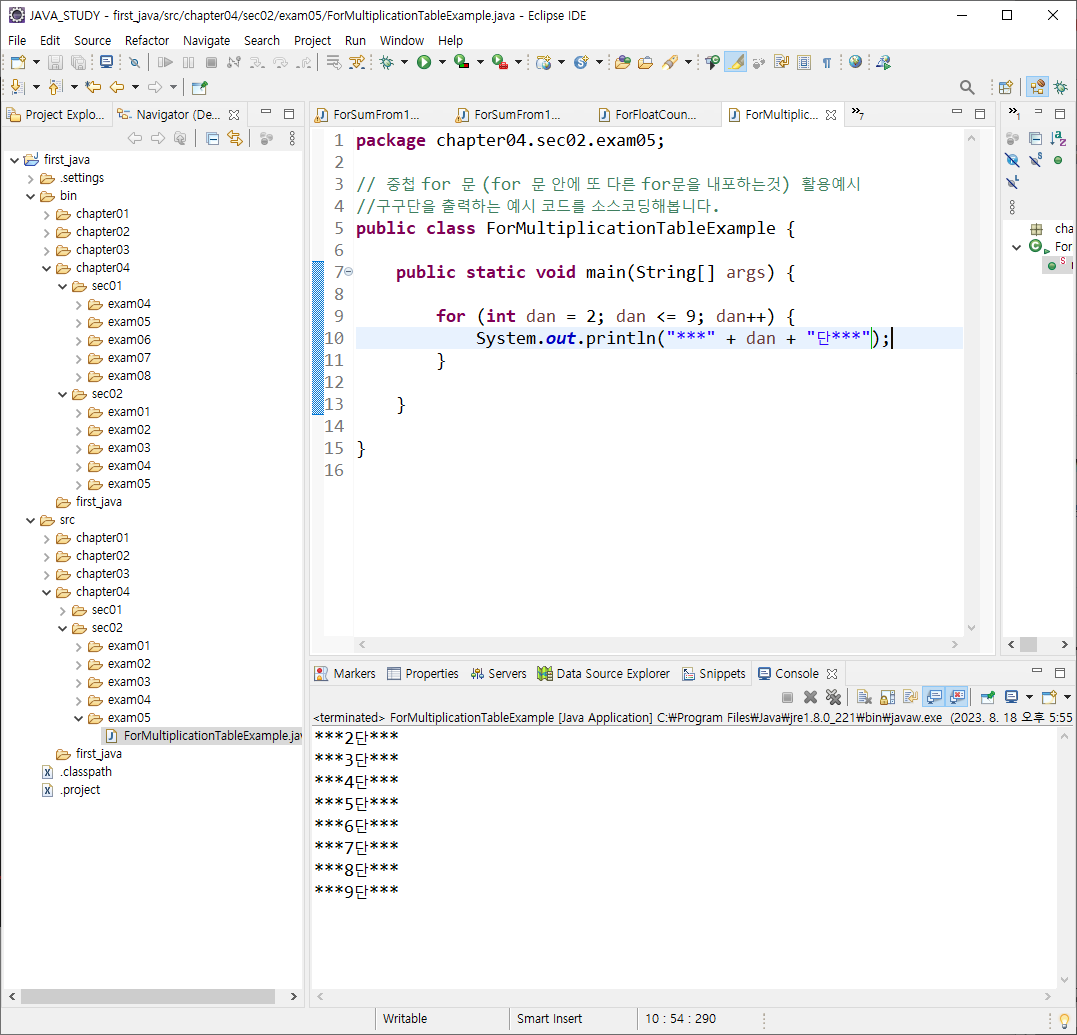The image size is (1077, 1035).
Task: Click the Open Type folder icon
Action: (x=622, y=62)
